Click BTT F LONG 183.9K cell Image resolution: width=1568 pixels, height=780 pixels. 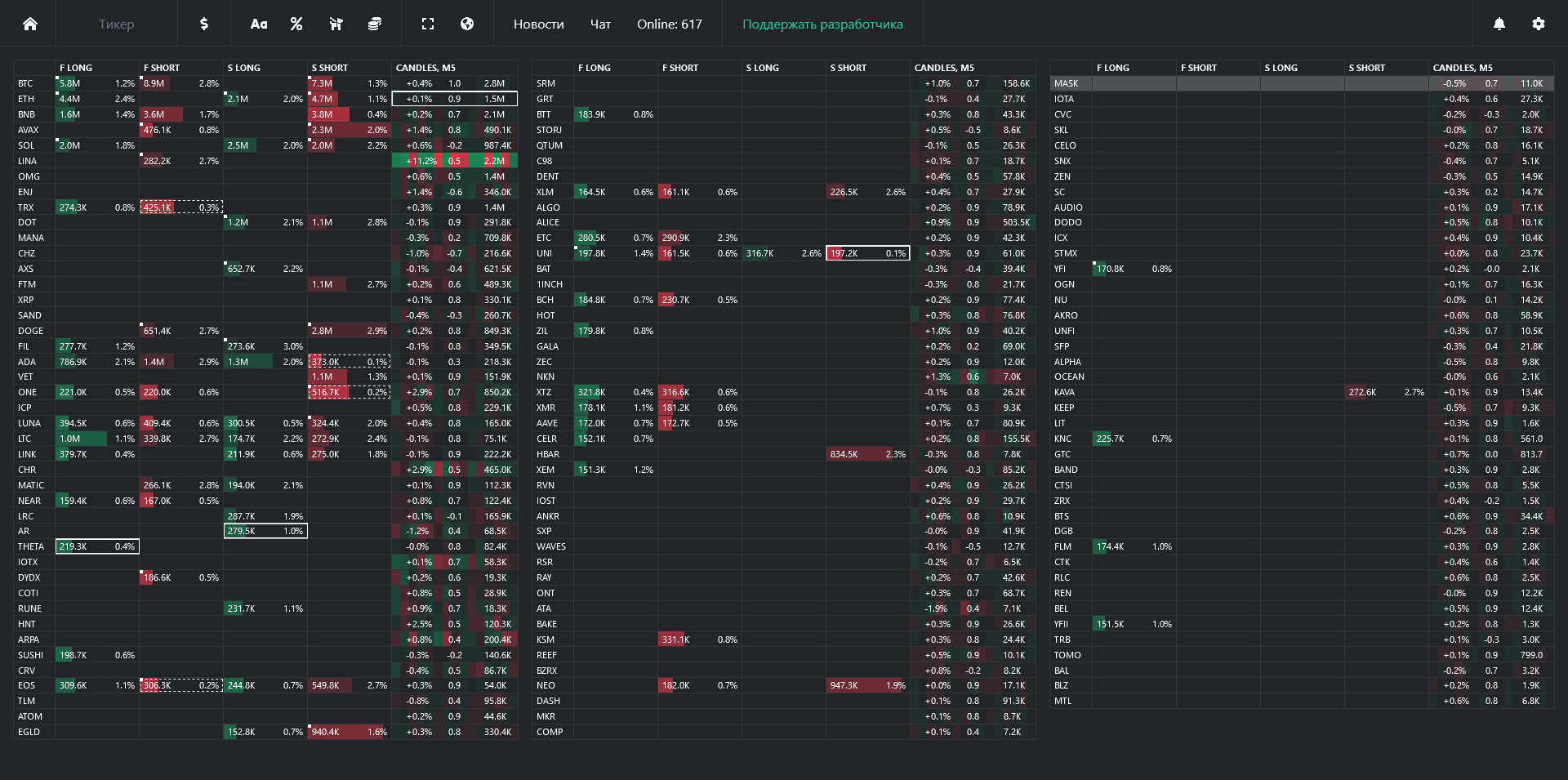click(x=616, y=114)
